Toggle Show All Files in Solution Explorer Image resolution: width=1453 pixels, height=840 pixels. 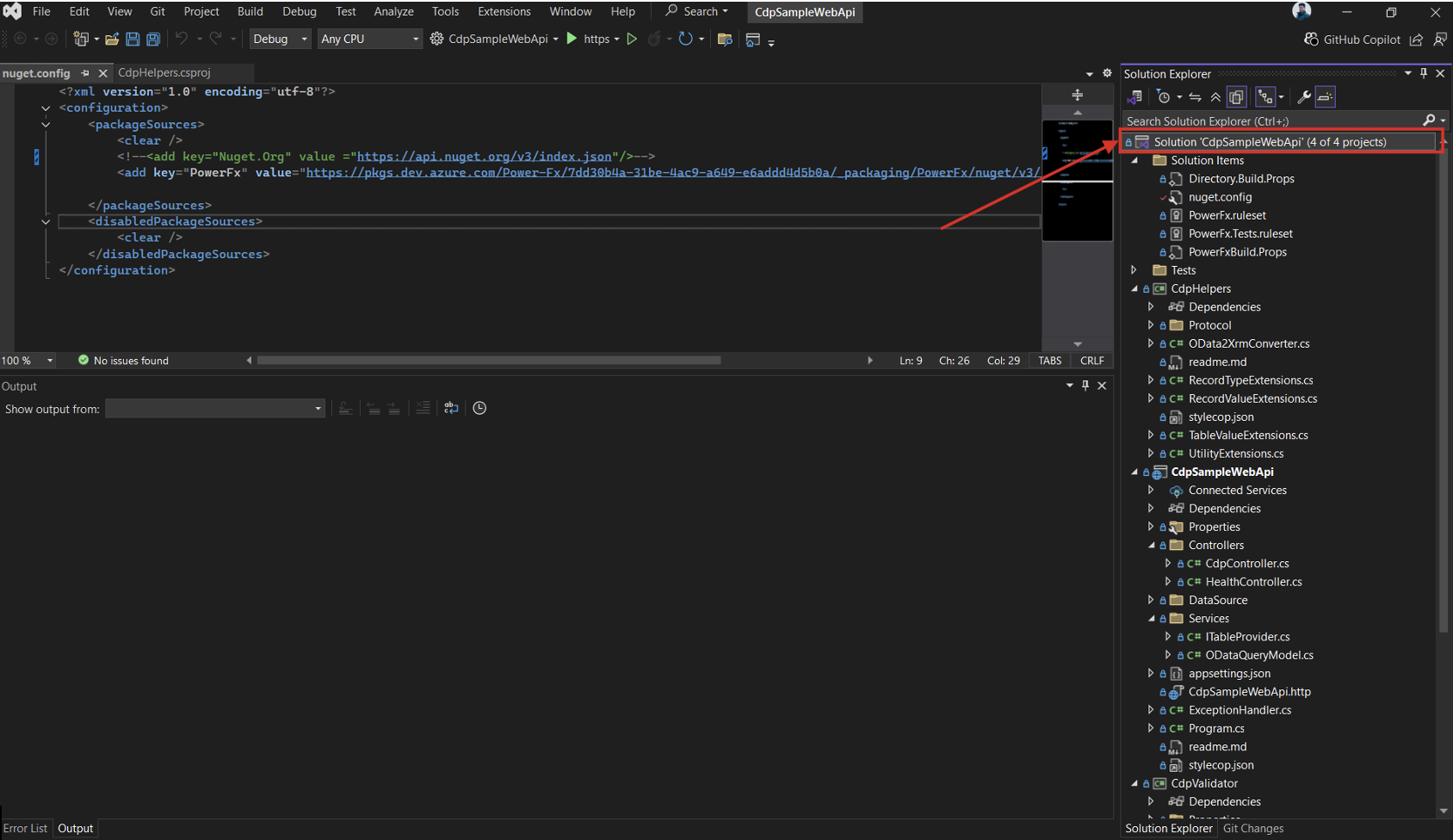coord(1237,97)
